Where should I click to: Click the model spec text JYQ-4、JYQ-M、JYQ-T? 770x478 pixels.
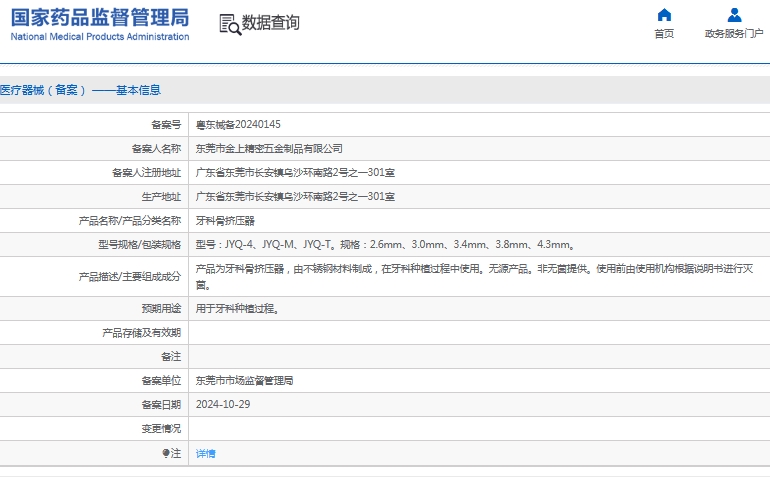tap(278, 245)
